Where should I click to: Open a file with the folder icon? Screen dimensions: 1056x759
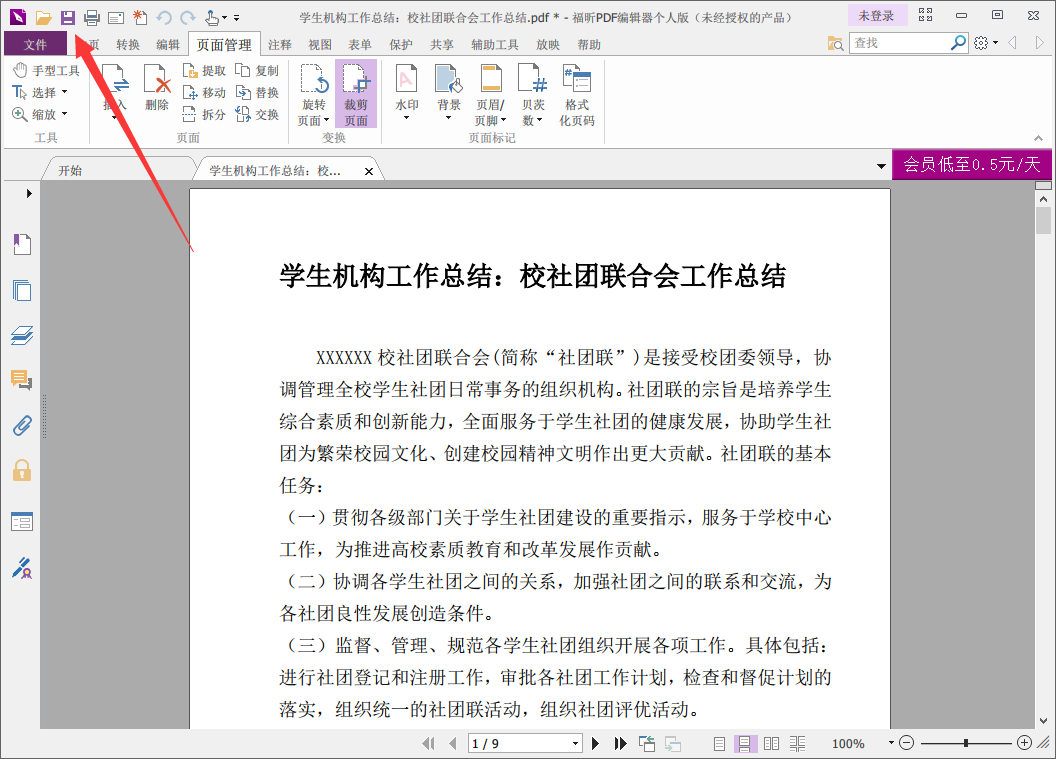coord(44,18)
